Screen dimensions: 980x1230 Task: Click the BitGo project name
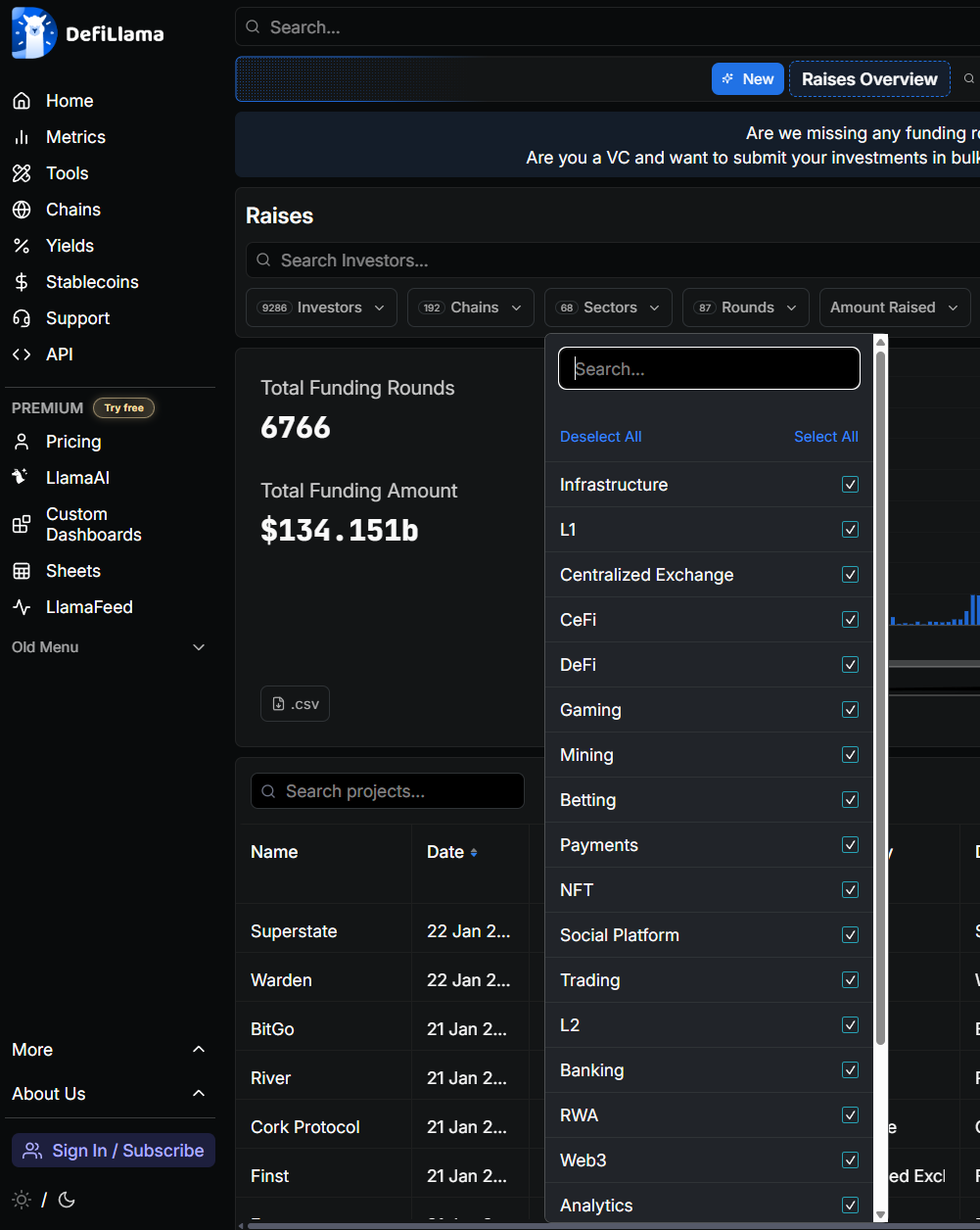coord(272,1029)
